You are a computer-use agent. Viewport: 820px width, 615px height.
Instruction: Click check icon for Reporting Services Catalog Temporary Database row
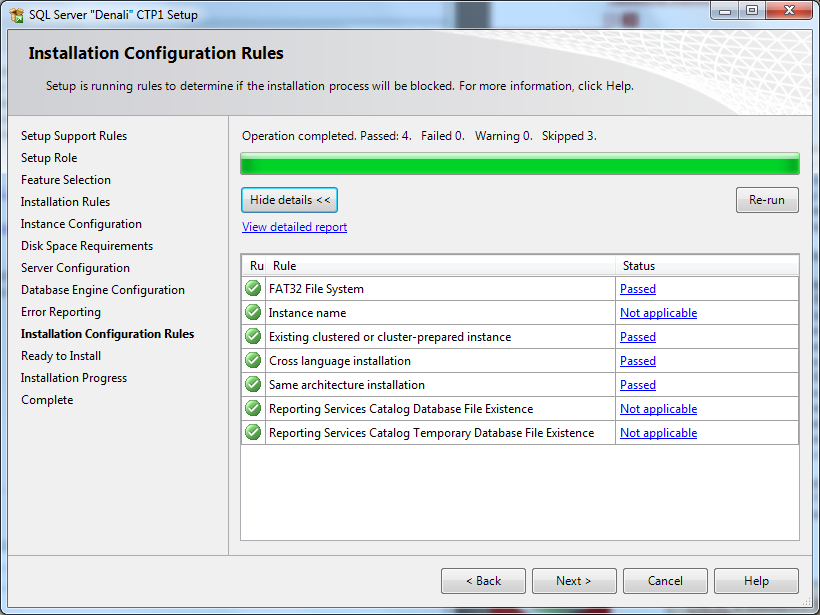253,432
